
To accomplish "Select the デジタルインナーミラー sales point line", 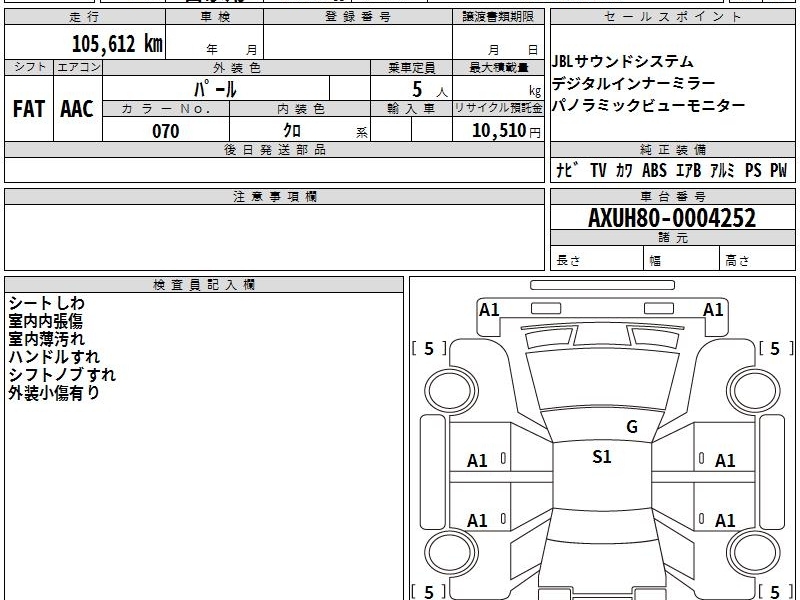I will point(634,83).
